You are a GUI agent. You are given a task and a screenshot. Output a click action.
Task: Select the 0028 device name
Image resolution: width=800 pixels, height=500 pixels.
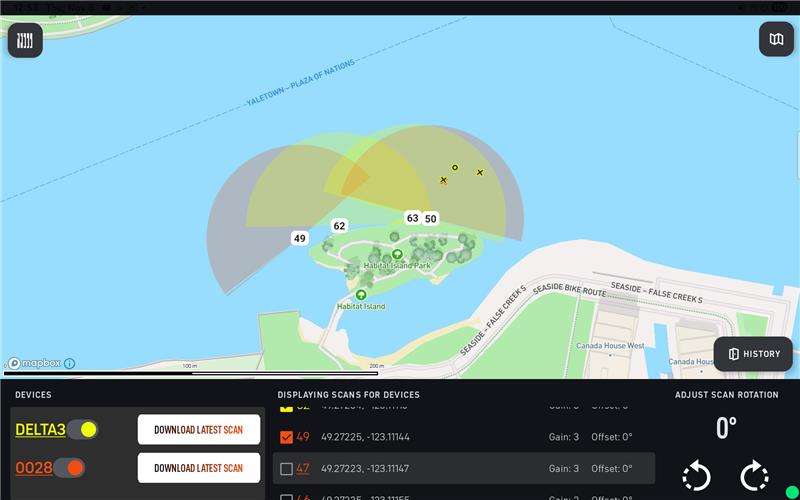point(34,468)
